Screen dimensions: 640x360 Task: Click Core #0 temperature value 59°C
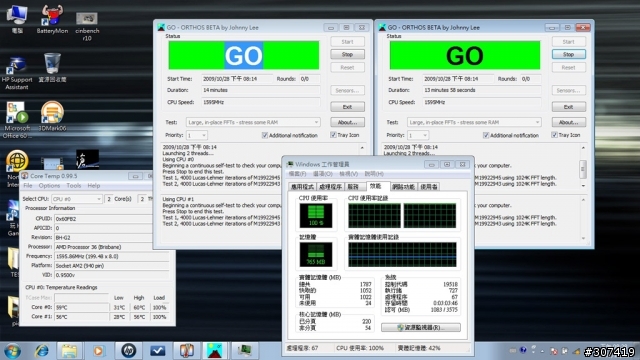tap(82, 307)
